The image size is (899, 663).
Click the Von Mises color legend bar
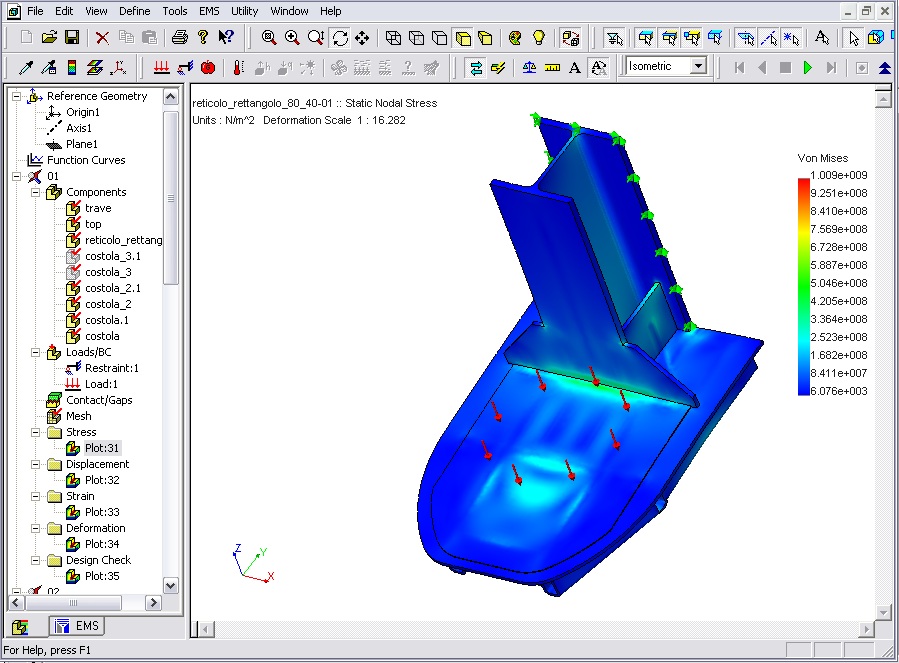coord(804,287)
